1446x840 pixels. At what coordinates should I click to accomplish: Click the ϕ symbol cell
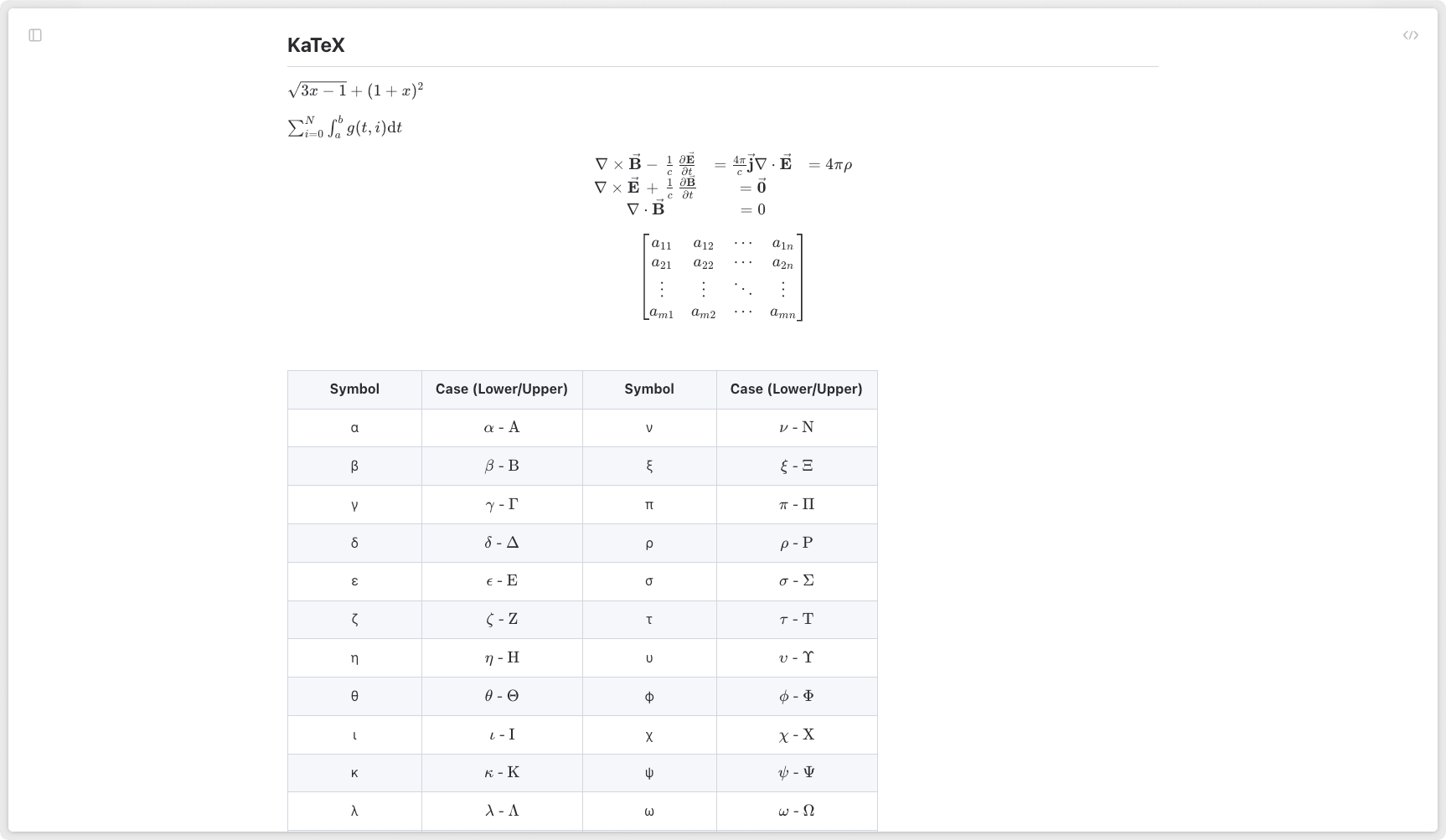[x=649, y=697]
